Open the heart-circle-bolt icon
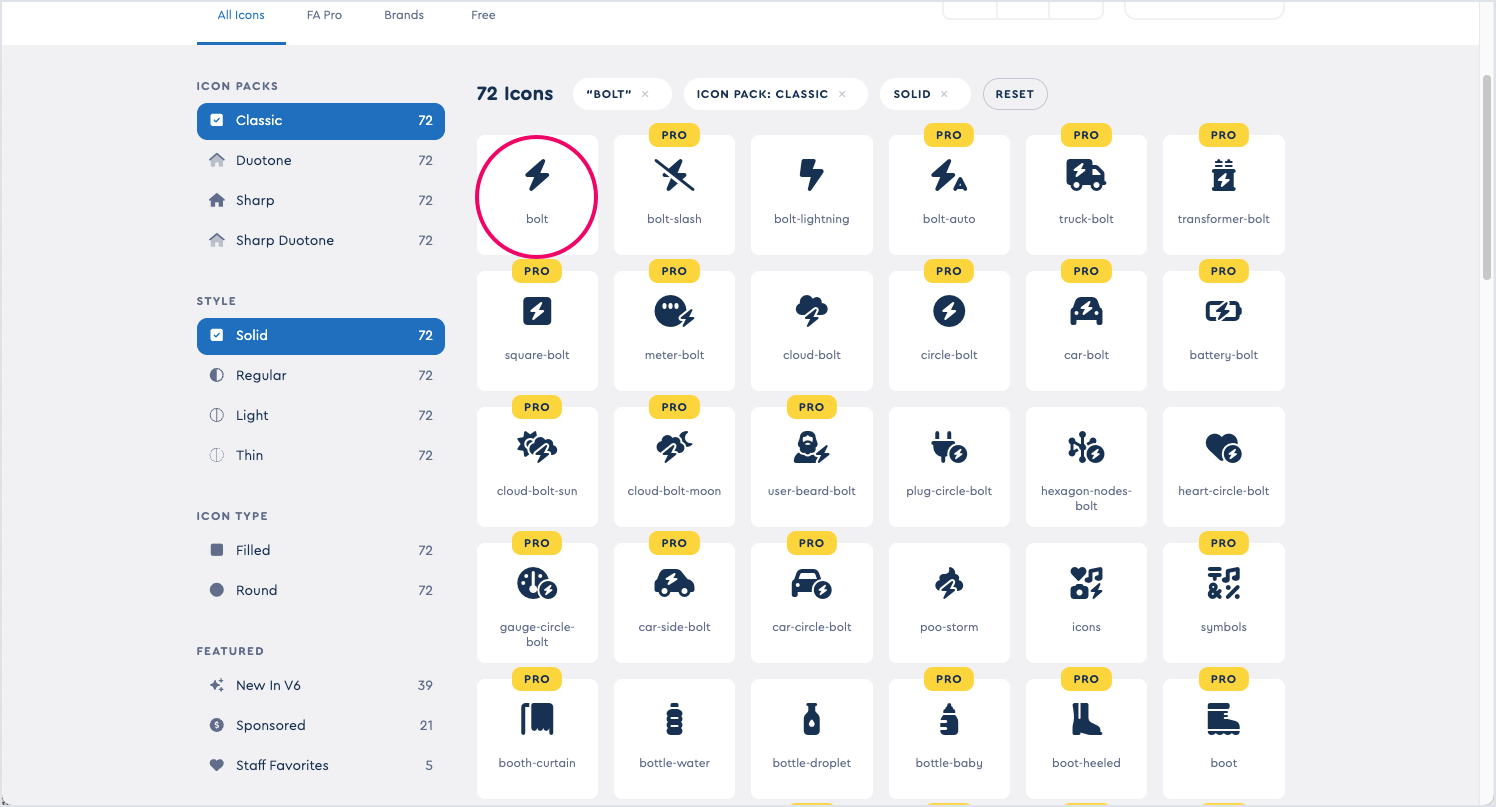The image size is (1496, 807). point(1223,466)
